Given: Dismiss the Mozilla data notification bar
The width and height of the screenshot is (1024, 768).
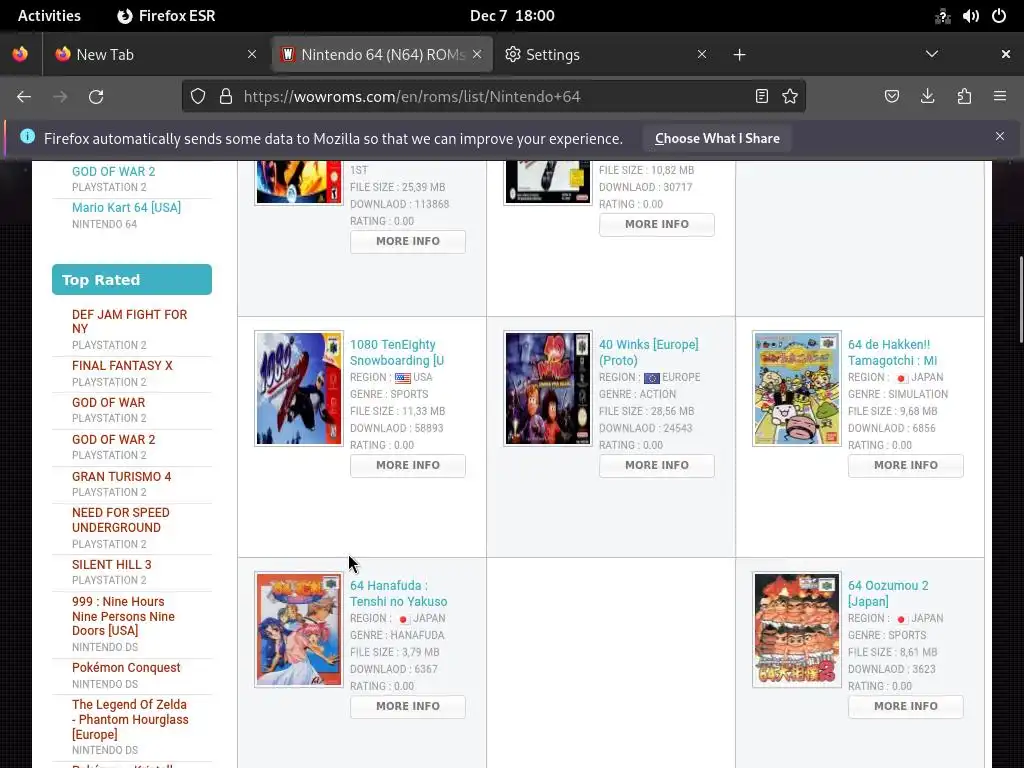Looking at the screenshot, I should (x=1000, y=136).
